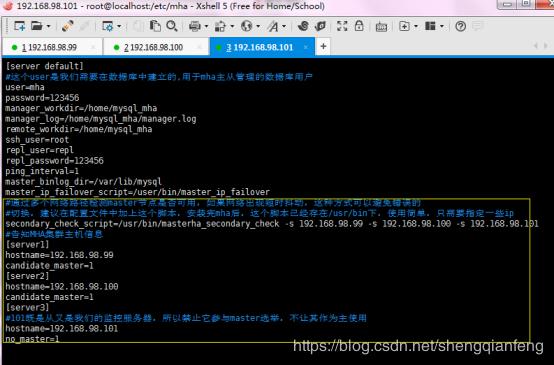Expand the Print dropdown arrow
The width and height of the screenshot is (554, 365).
206,26
